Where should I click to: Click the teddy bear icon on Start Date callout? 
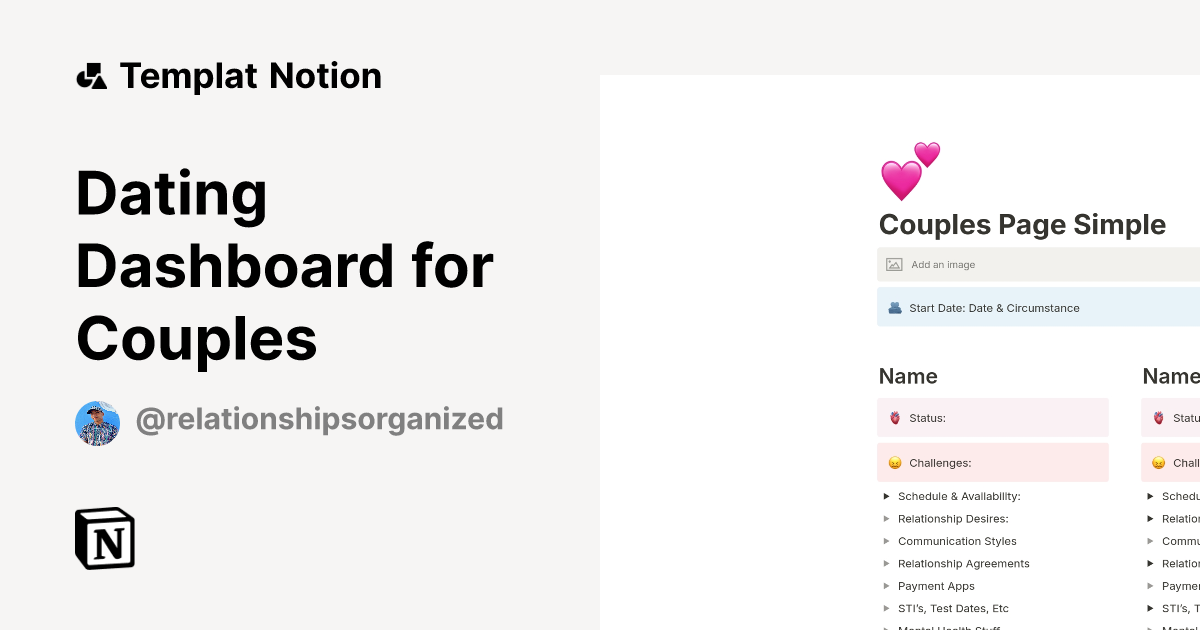tap(893, 307)
